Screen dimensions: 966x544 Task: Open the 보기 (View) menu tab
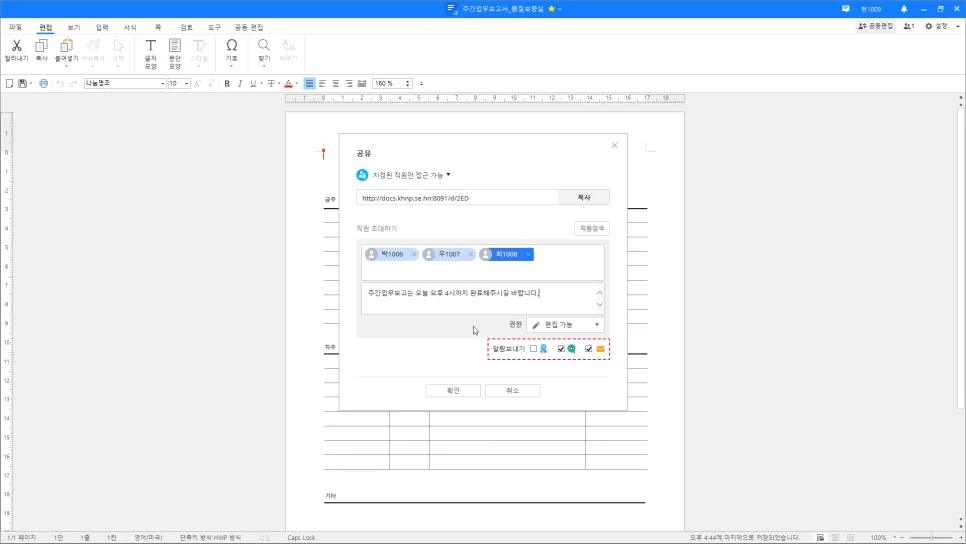pyautogui.click(x=74, y=27)
